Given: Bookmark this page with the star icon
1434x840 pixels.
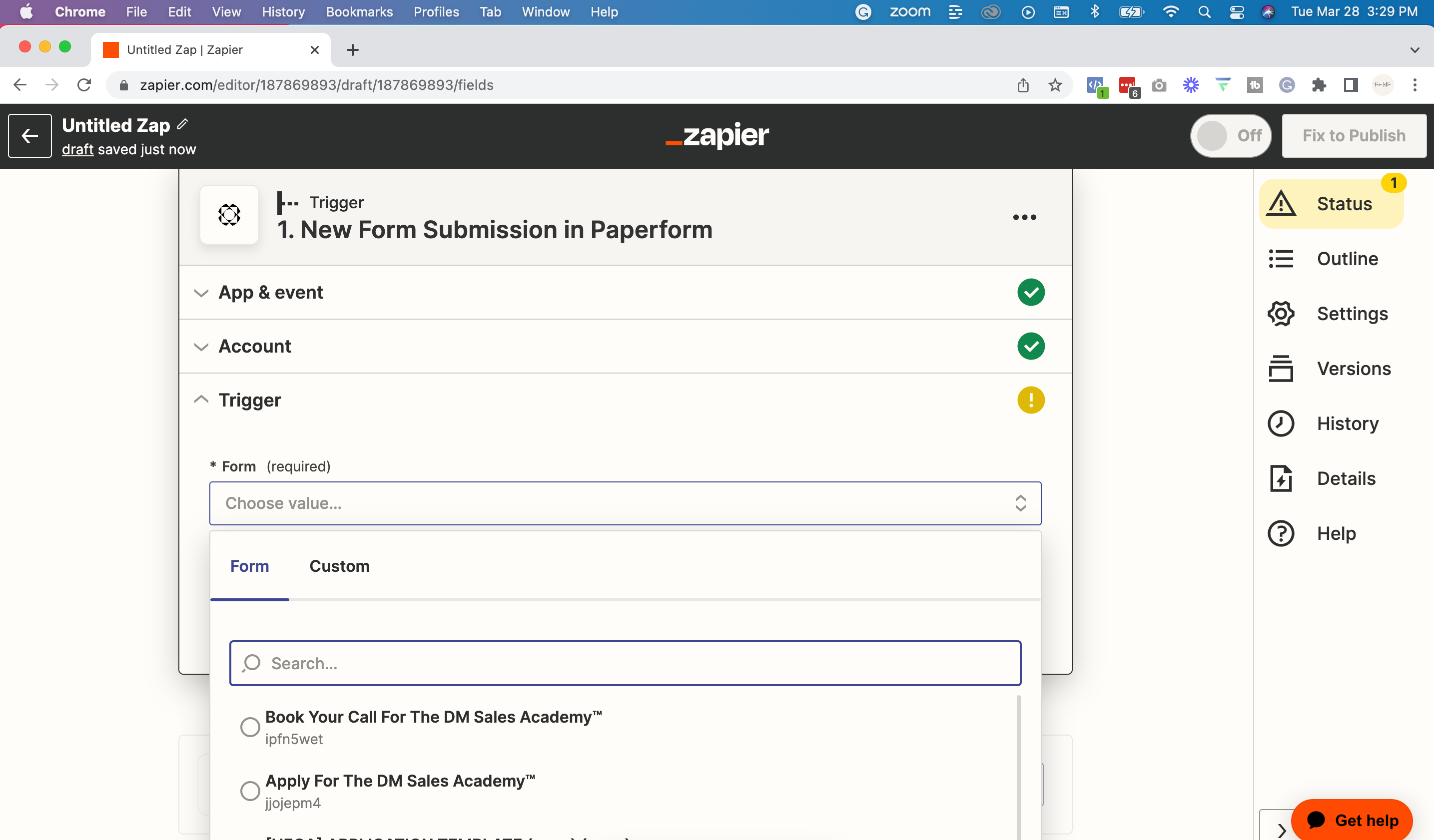Looking at the screenshot, I should (1055, 85).
